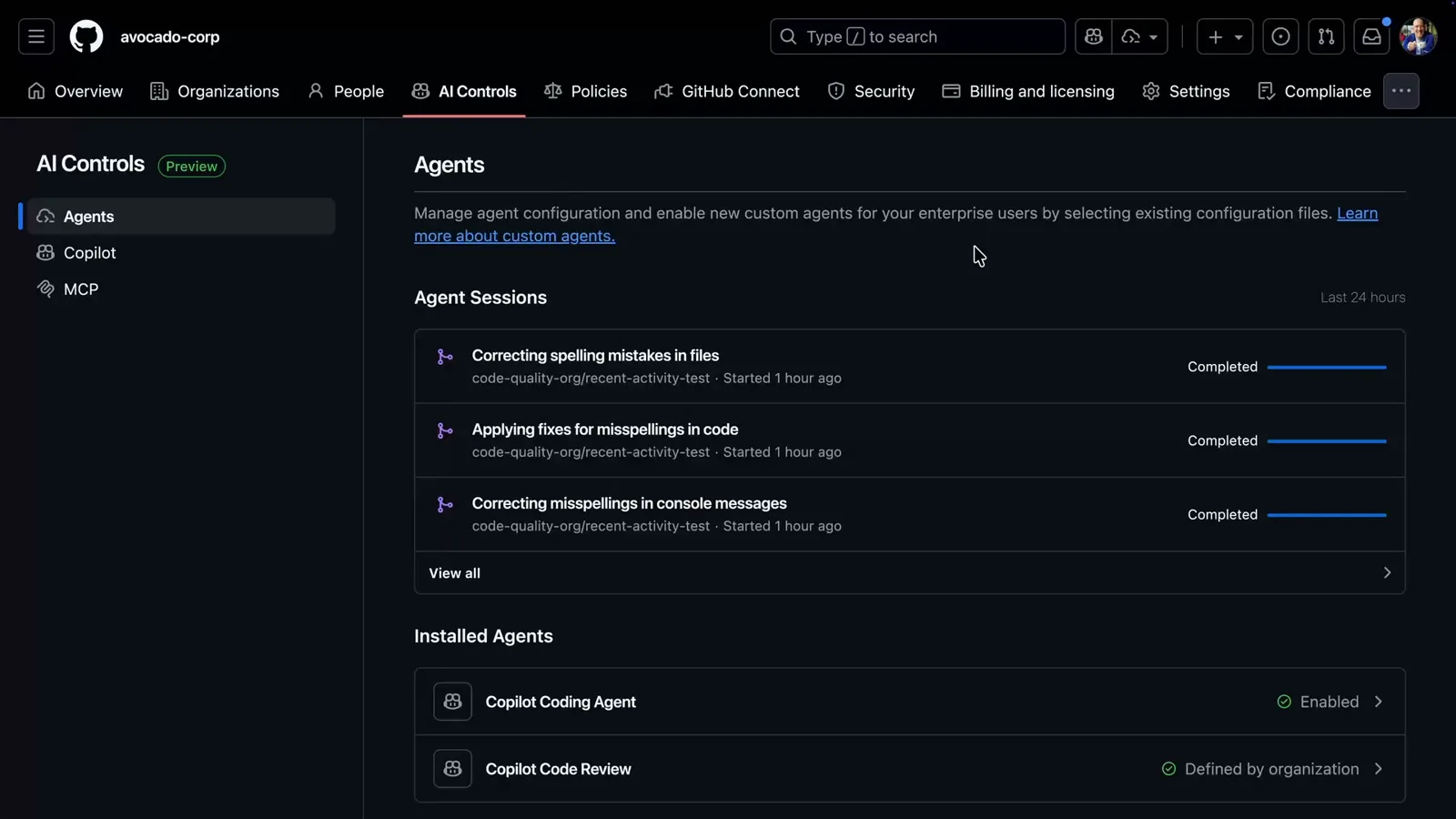Image resolution: width=1456 pixels, height=819 pixels.
Task: Go to the Organizations tab
Action: [215, 91]
